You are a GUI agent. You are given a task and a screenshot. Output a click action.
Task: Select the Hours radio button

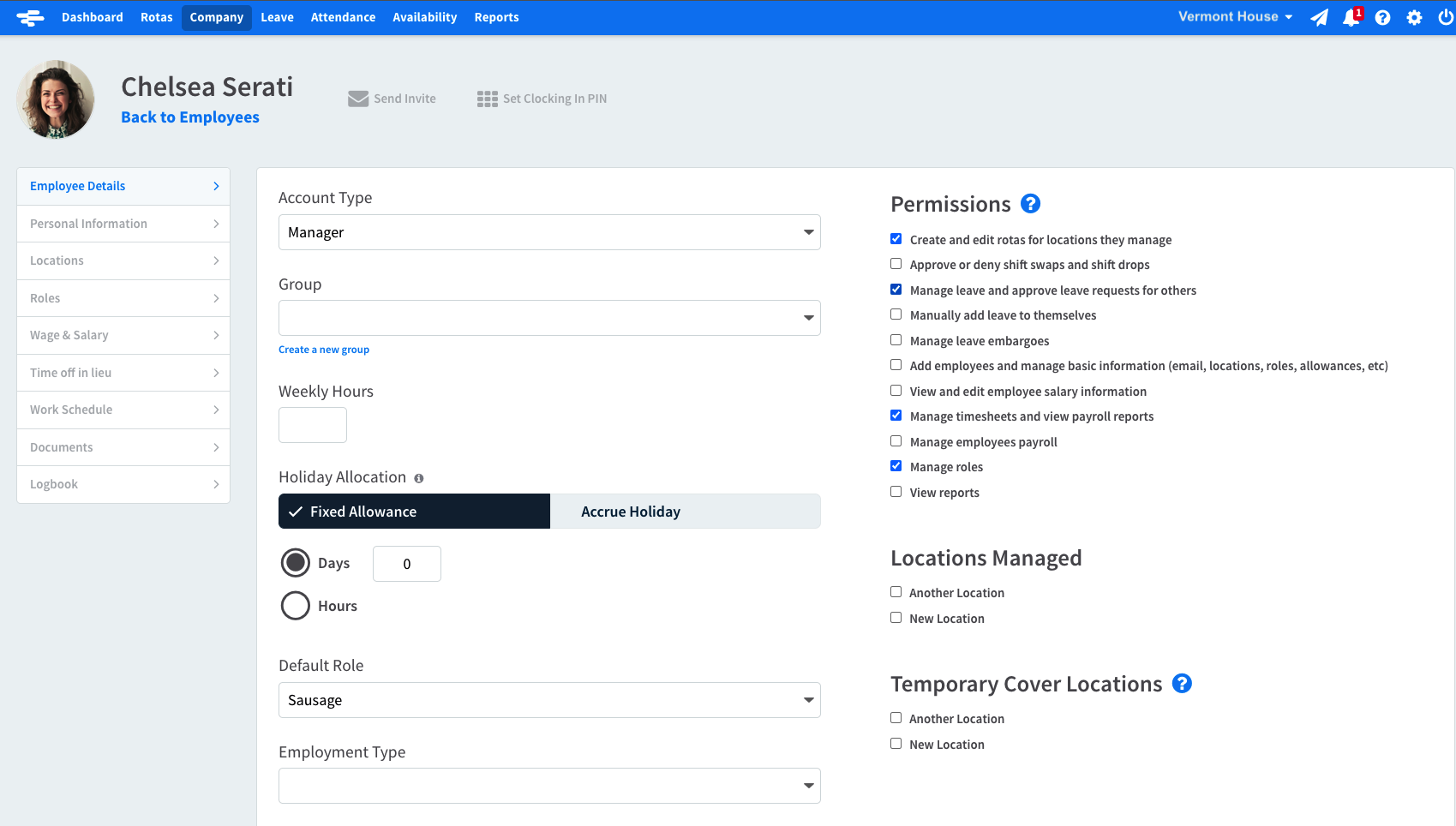click(295, 606)
